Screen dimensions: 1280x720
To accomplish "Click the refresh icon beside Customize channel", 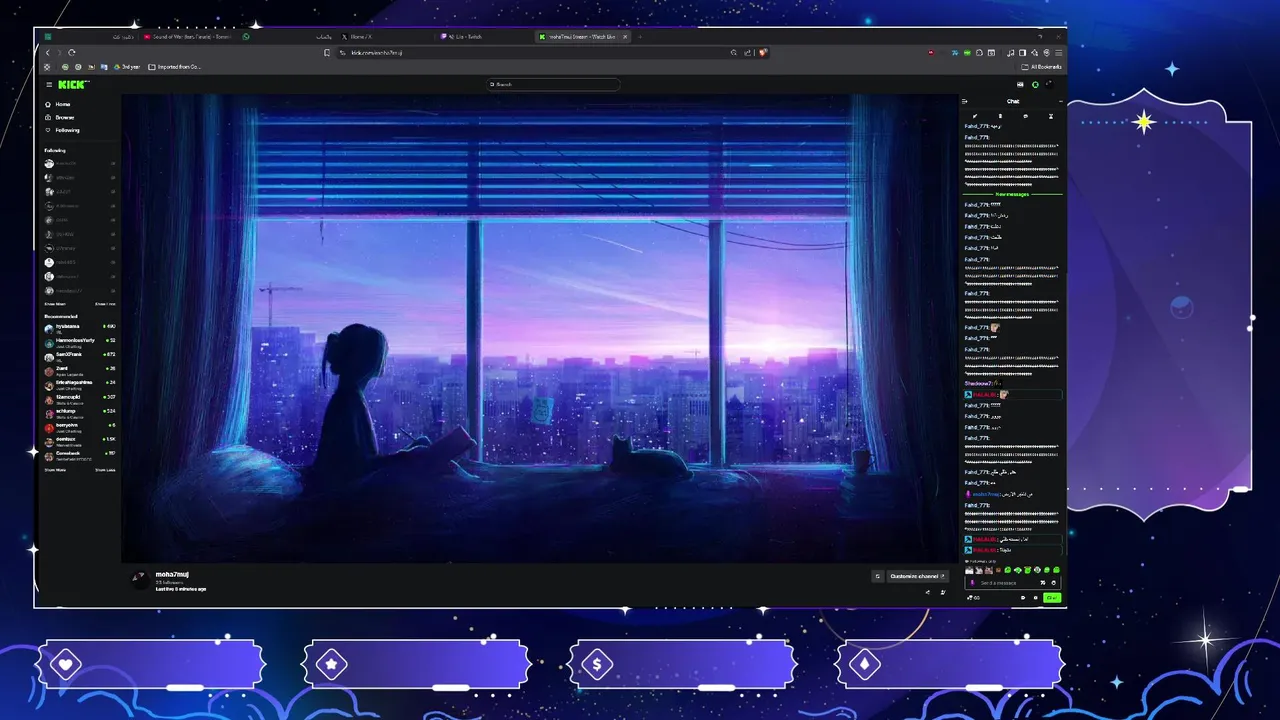I will tap(878, 576).
